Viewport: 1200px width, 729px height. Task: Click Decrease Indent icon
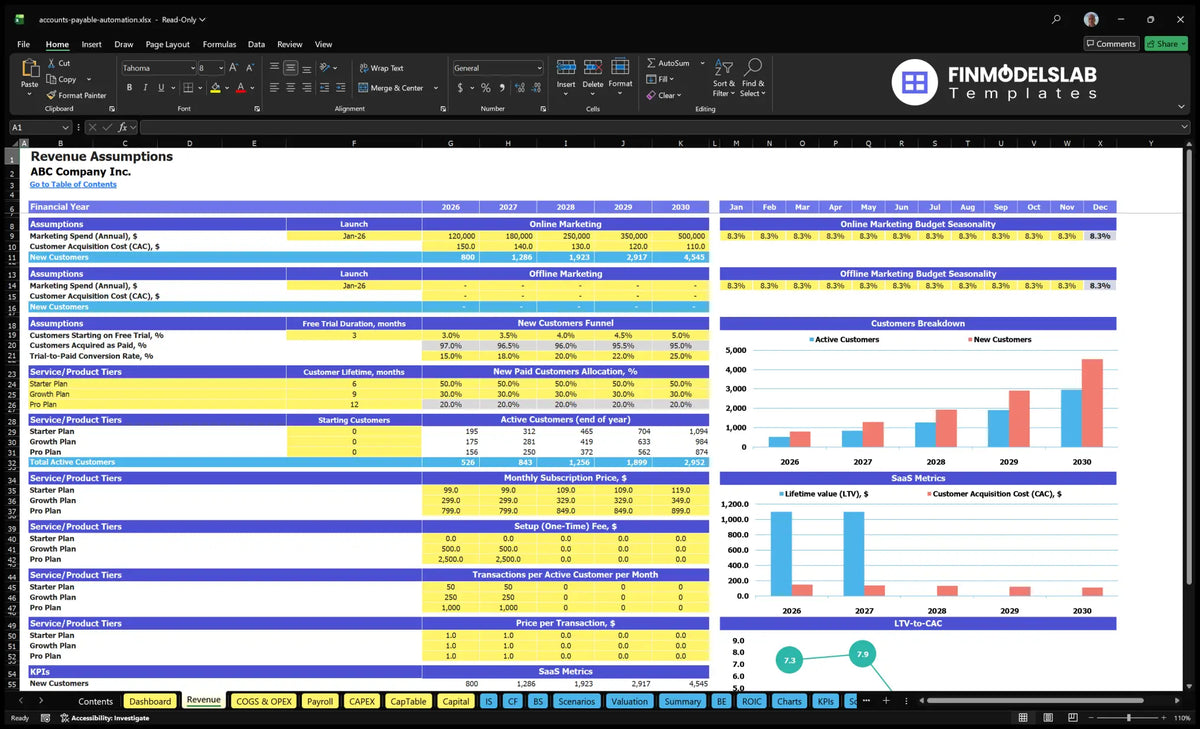click(325, 88)
